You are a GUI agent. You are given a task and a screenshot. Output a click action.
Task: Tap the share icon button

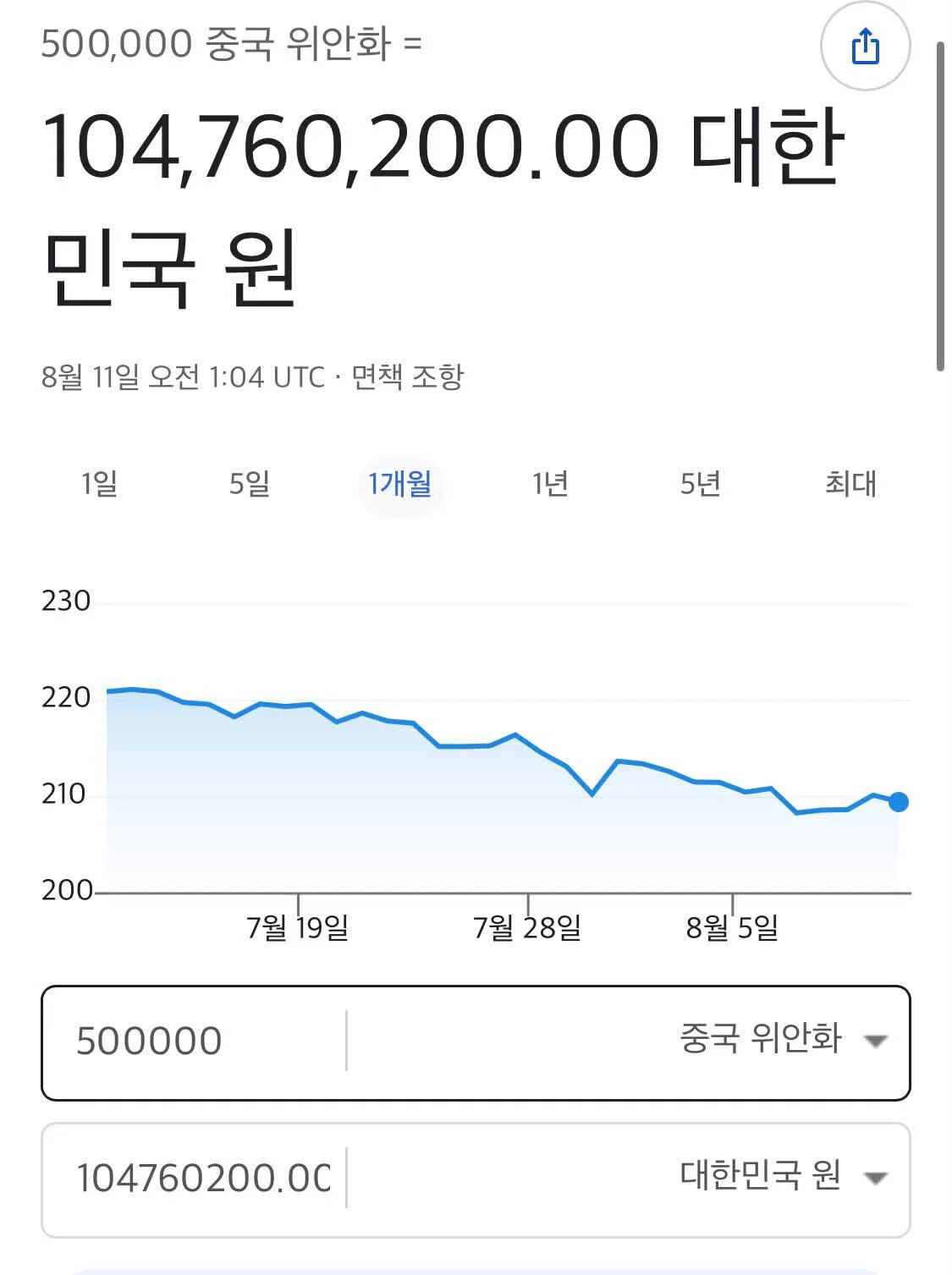[865, 46]
